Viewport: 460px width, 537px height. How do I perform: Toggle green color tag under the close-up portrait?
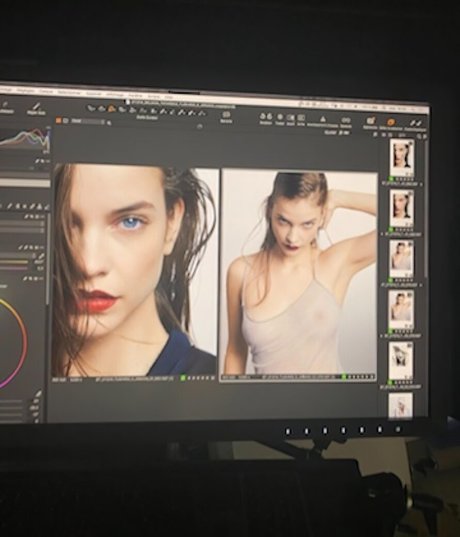[x=183, y=378]
